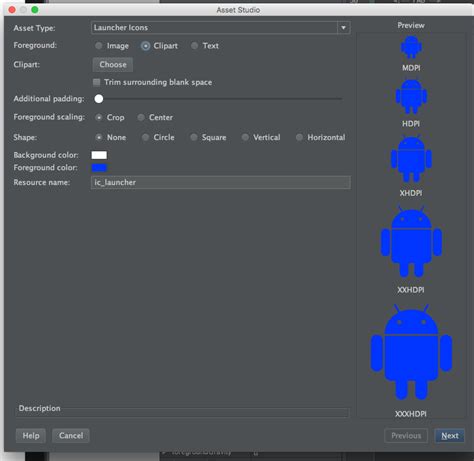
Task: Select Center foreground scaling option
Action: 141,117
